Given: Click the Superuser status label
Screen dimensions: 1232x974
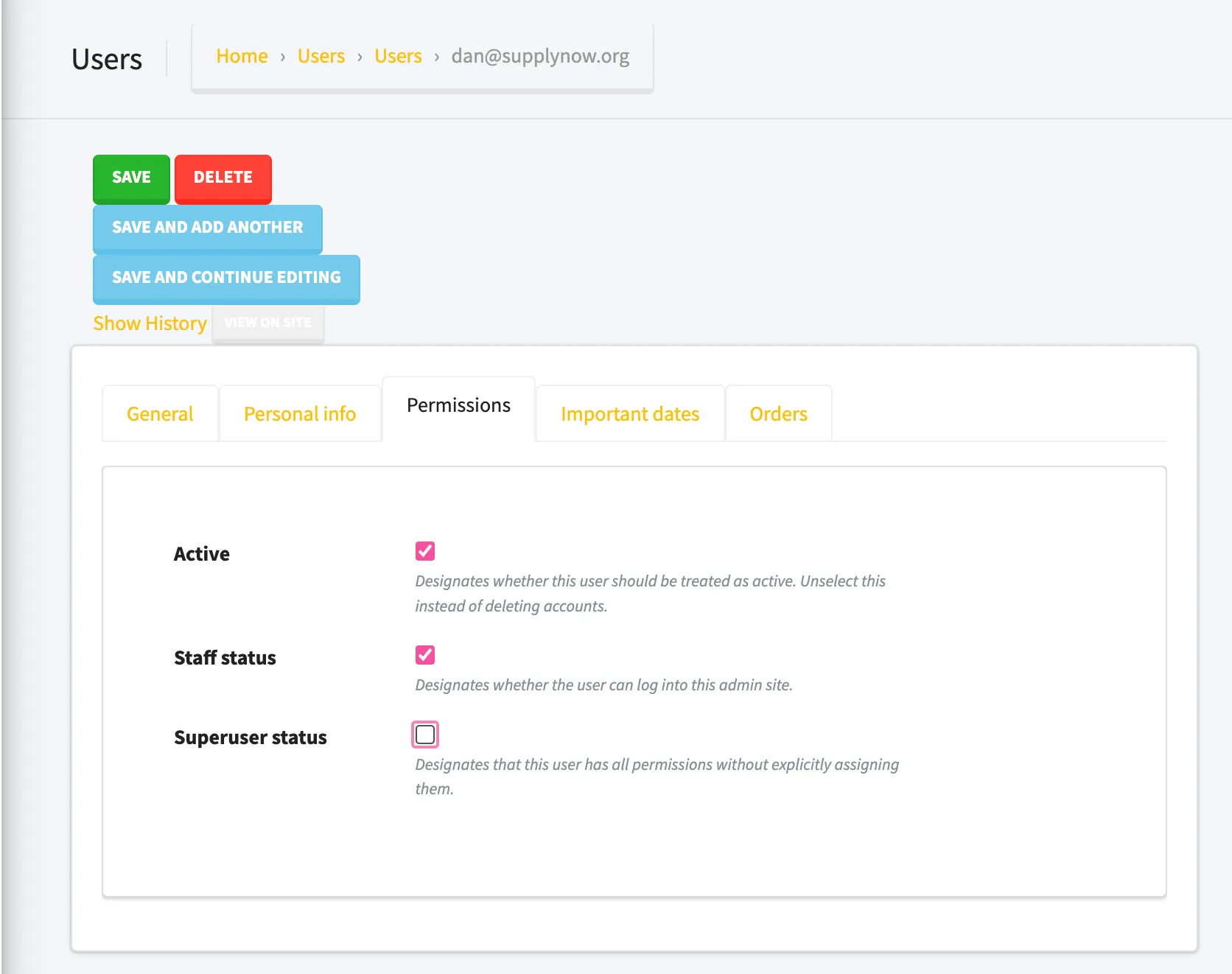Looking at the screenshot, I should 251,737.
